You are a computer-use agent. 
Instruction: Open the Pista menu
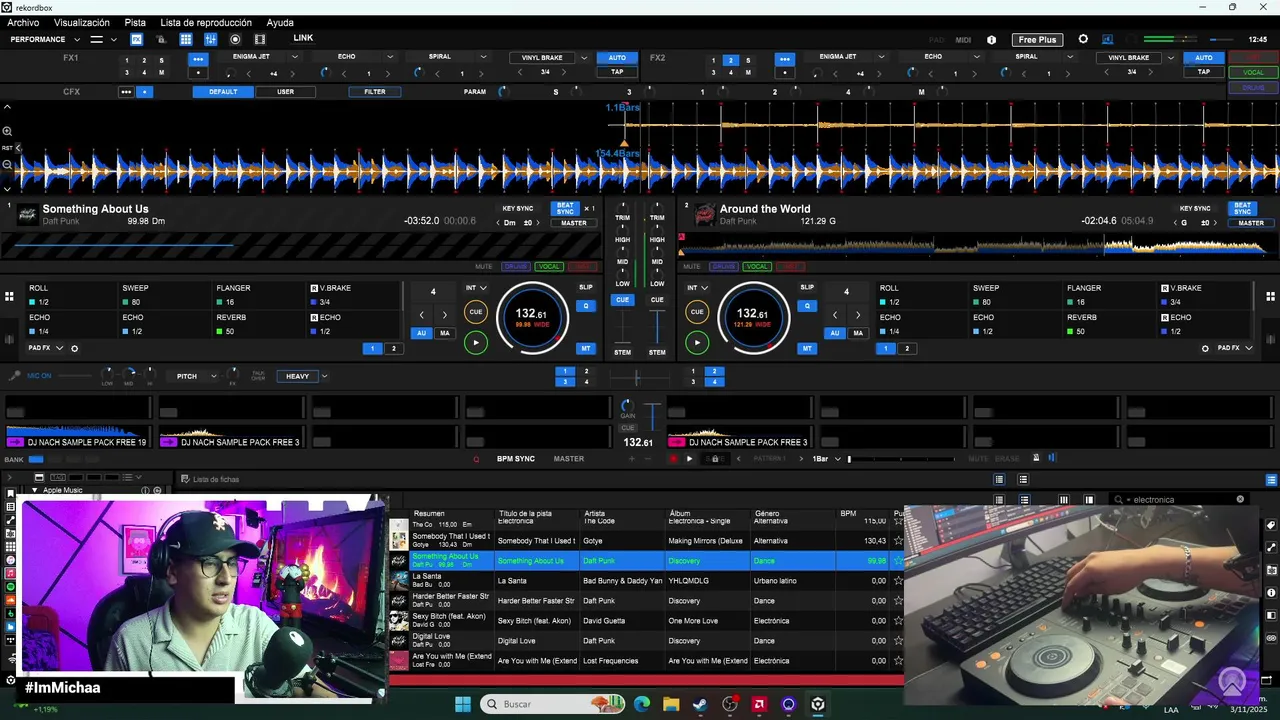coord(135,22)
